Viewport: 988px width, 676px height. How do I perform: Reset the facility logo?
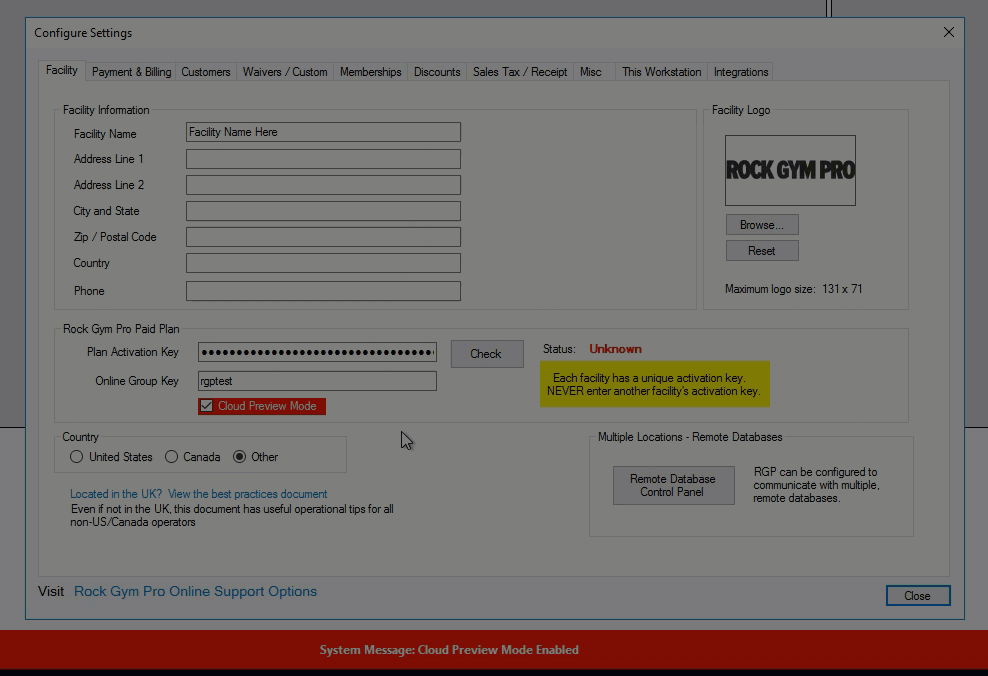click(762, 251)
